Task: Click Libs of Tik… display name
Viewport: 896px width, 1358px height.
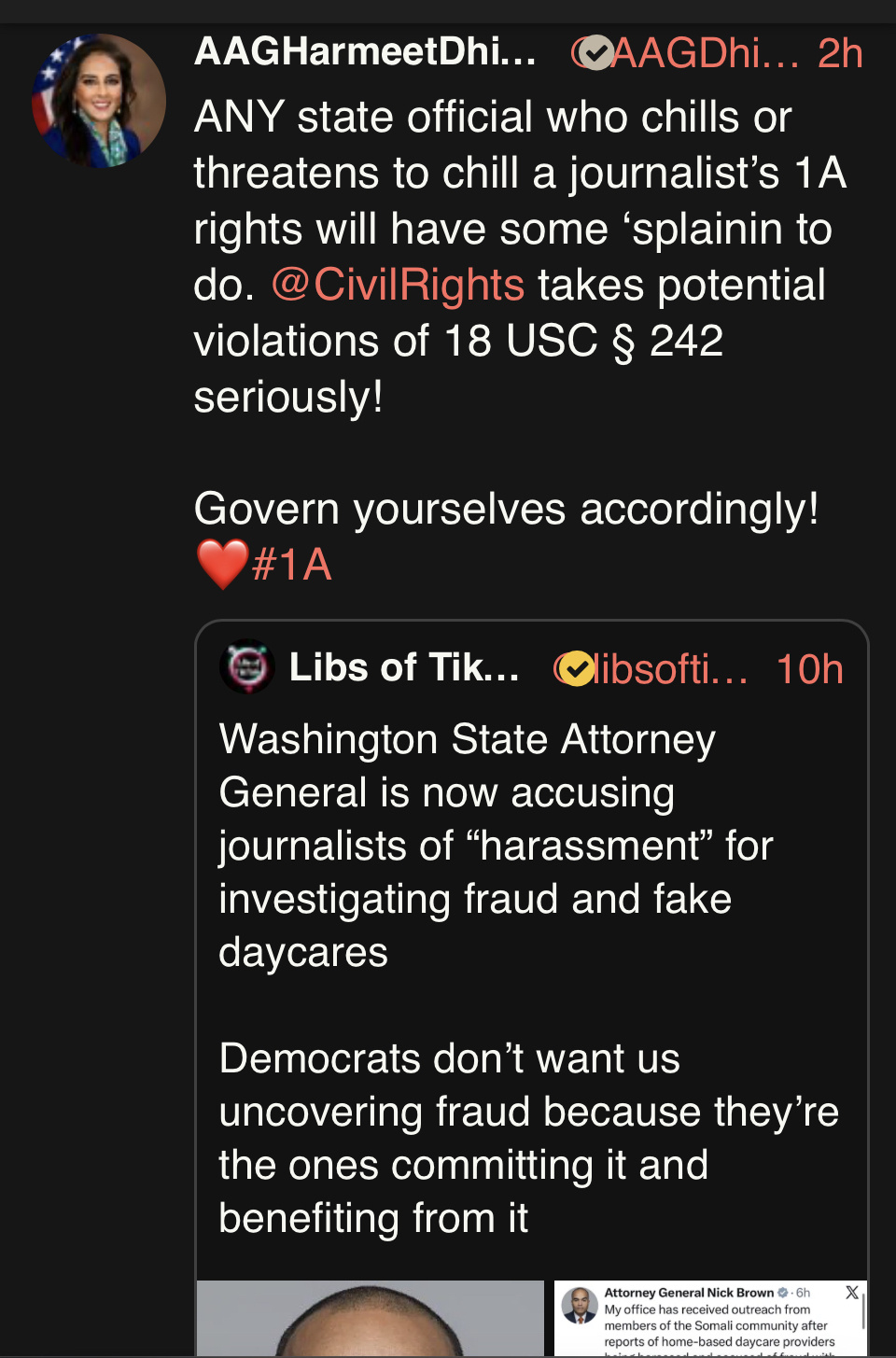Action: coord(404,667)
